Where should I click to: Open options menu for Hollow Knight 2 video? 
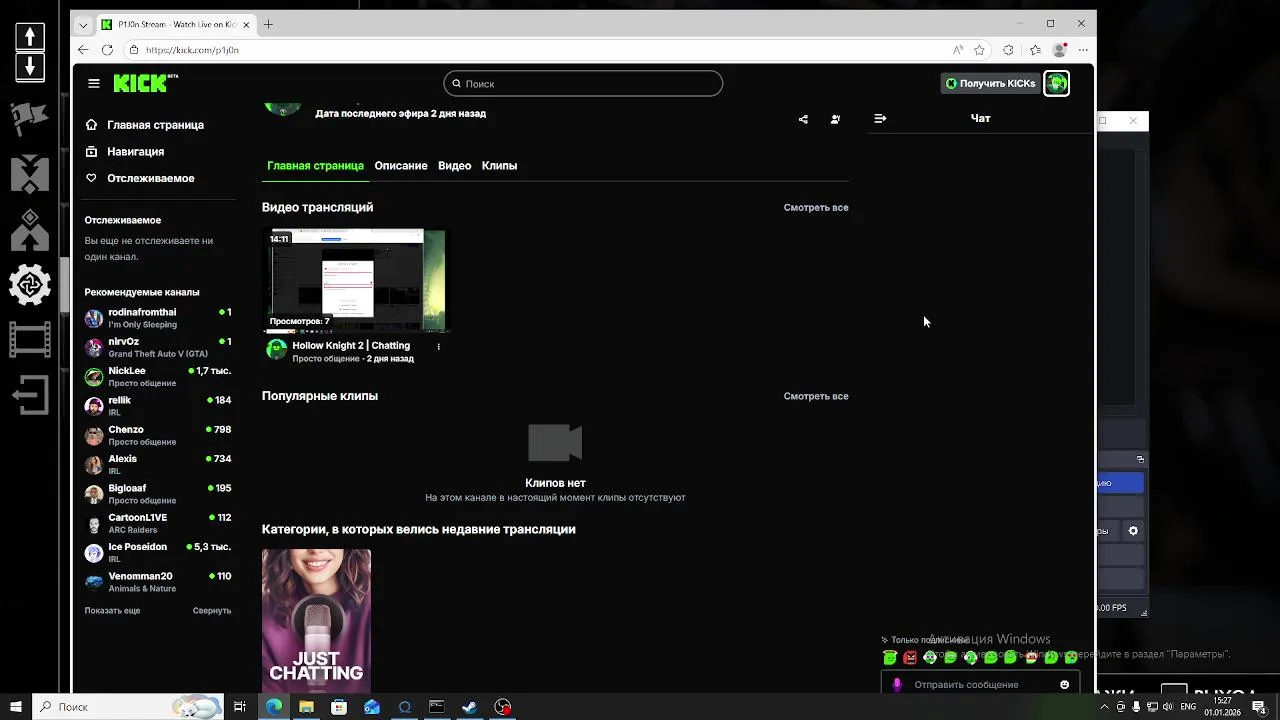pyautogui.click(x=438, y=347)
